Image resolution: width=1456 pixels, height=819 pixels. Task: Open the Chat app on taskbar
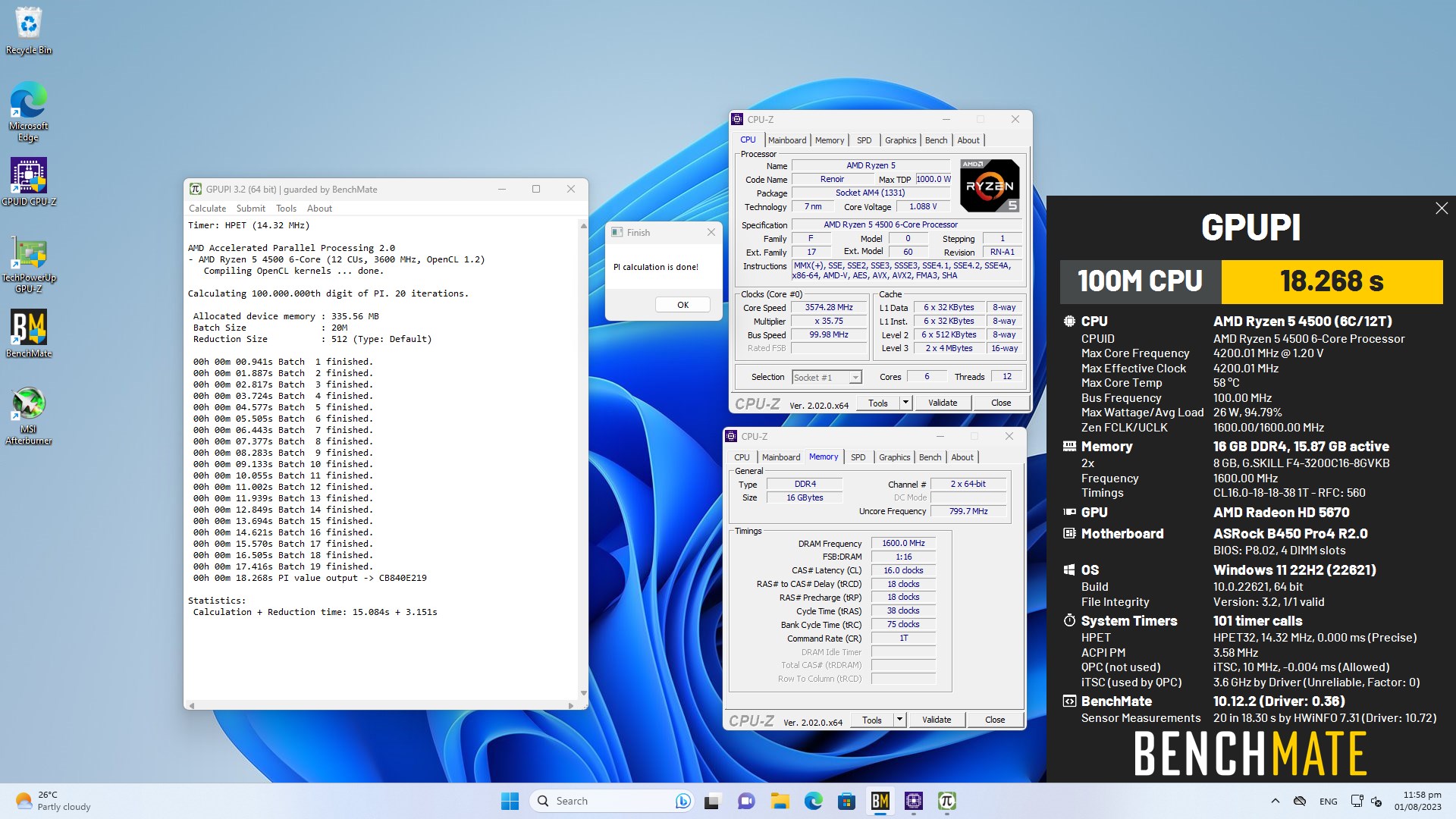pos(746,801)
